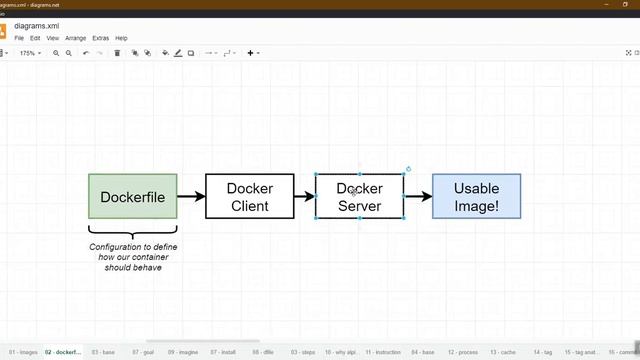Open the insert plus dropdown
This screenshot has height=360, width=640.
pyautogui.click(x=253, y=53)
